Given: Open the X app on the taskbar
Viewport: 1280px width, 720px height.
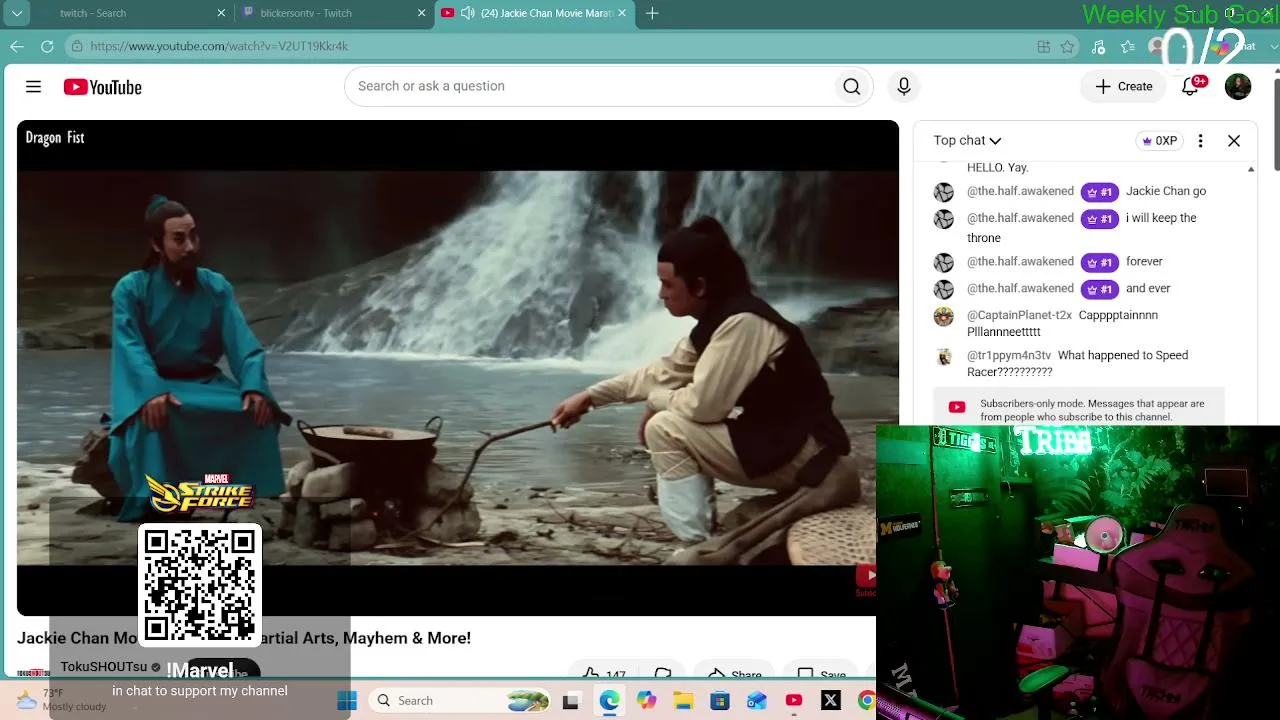Looking at the screenshot, I should 831,701.
